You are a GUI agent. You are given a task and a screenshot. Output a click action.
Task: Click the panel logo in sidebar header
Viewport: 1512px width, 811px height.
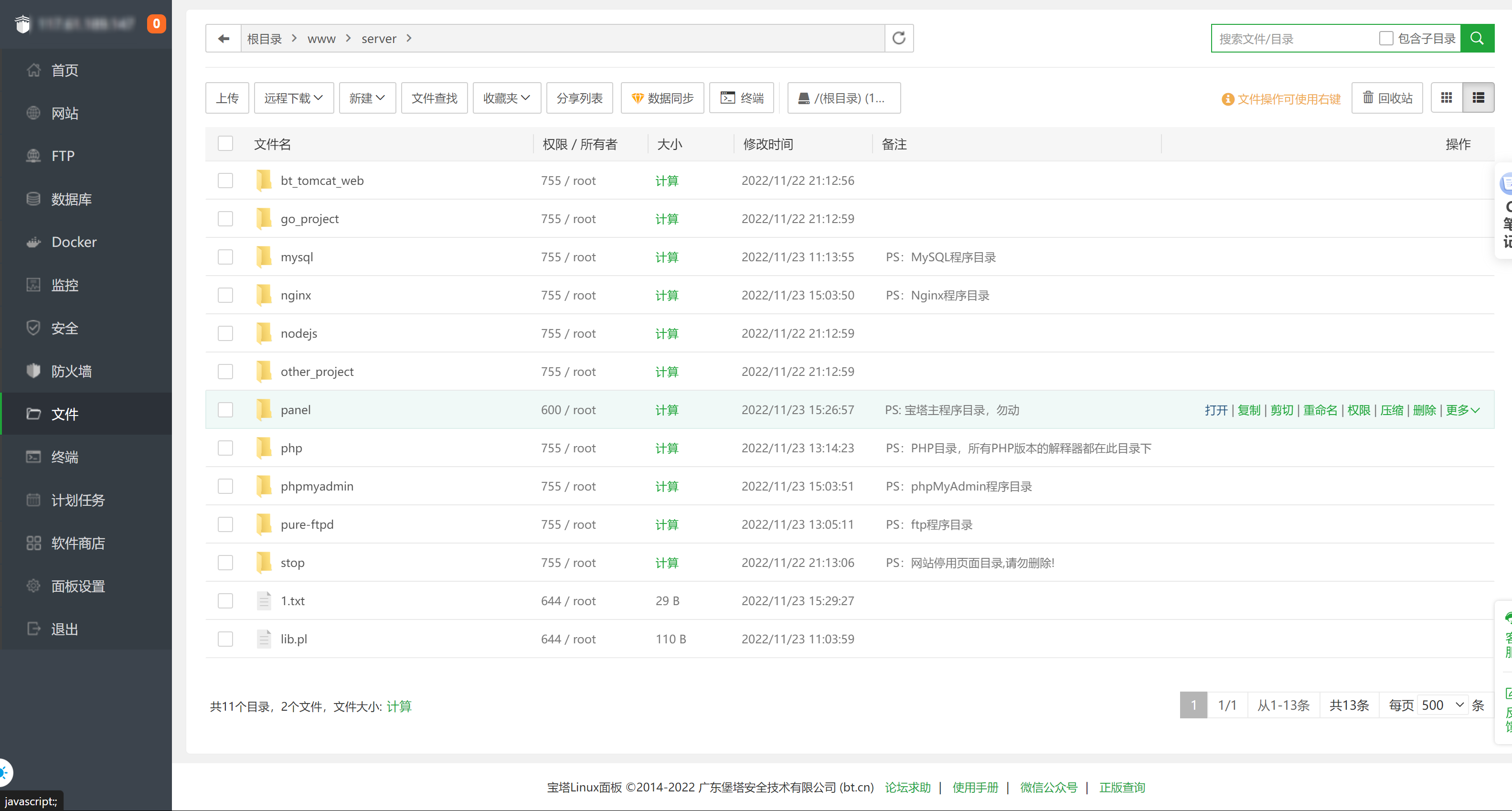pyautogui.click(x=22, y=24)
